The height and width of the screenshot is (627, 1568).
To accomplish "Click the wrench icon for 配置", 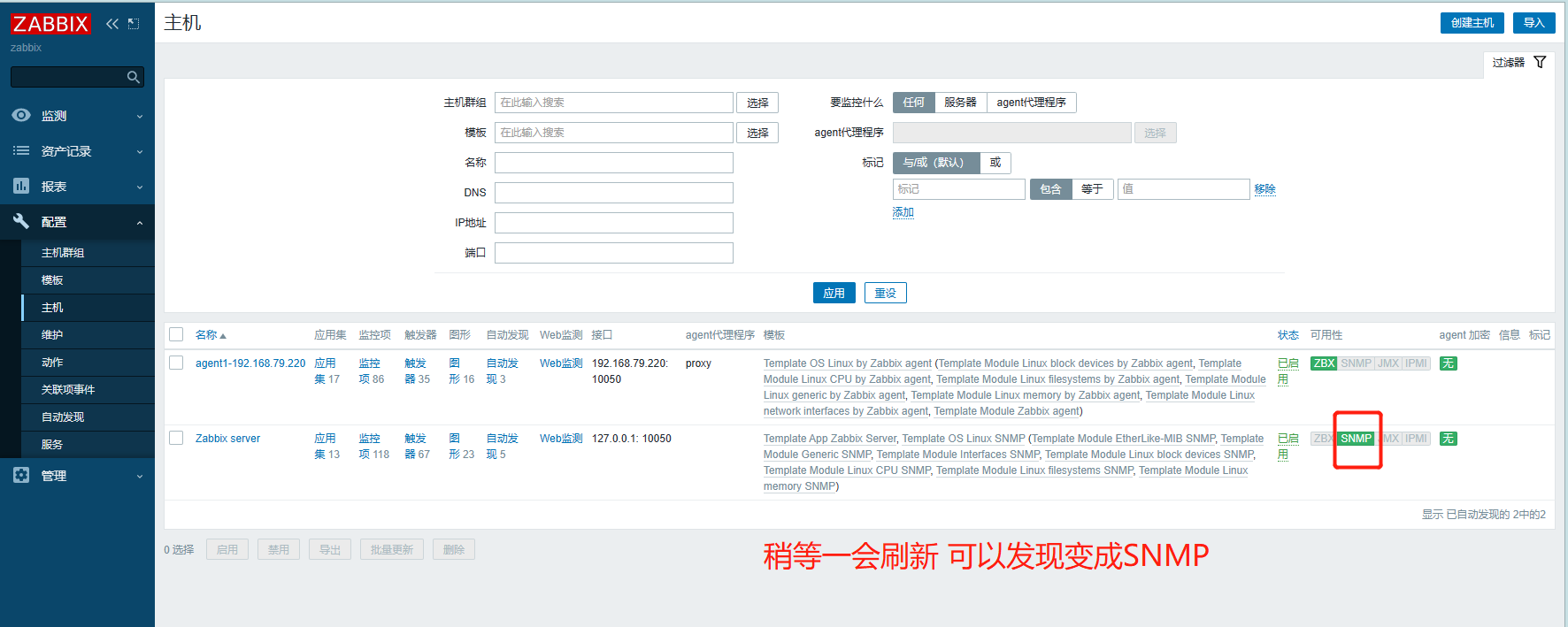I will point(21,221).
